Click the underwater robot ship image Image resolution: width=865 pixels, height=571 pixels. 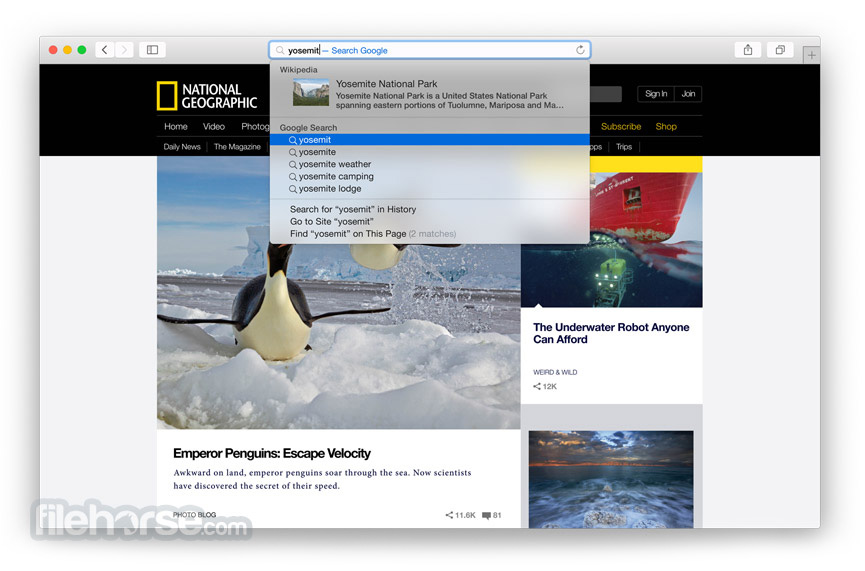[x=611, y=240]
